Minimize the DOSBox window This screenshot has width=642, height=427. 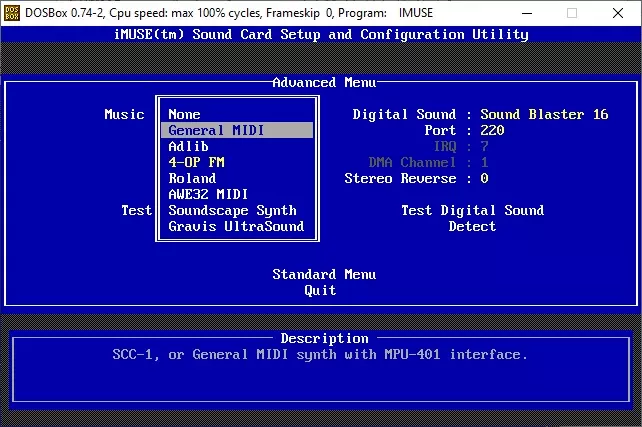[527, 13]
